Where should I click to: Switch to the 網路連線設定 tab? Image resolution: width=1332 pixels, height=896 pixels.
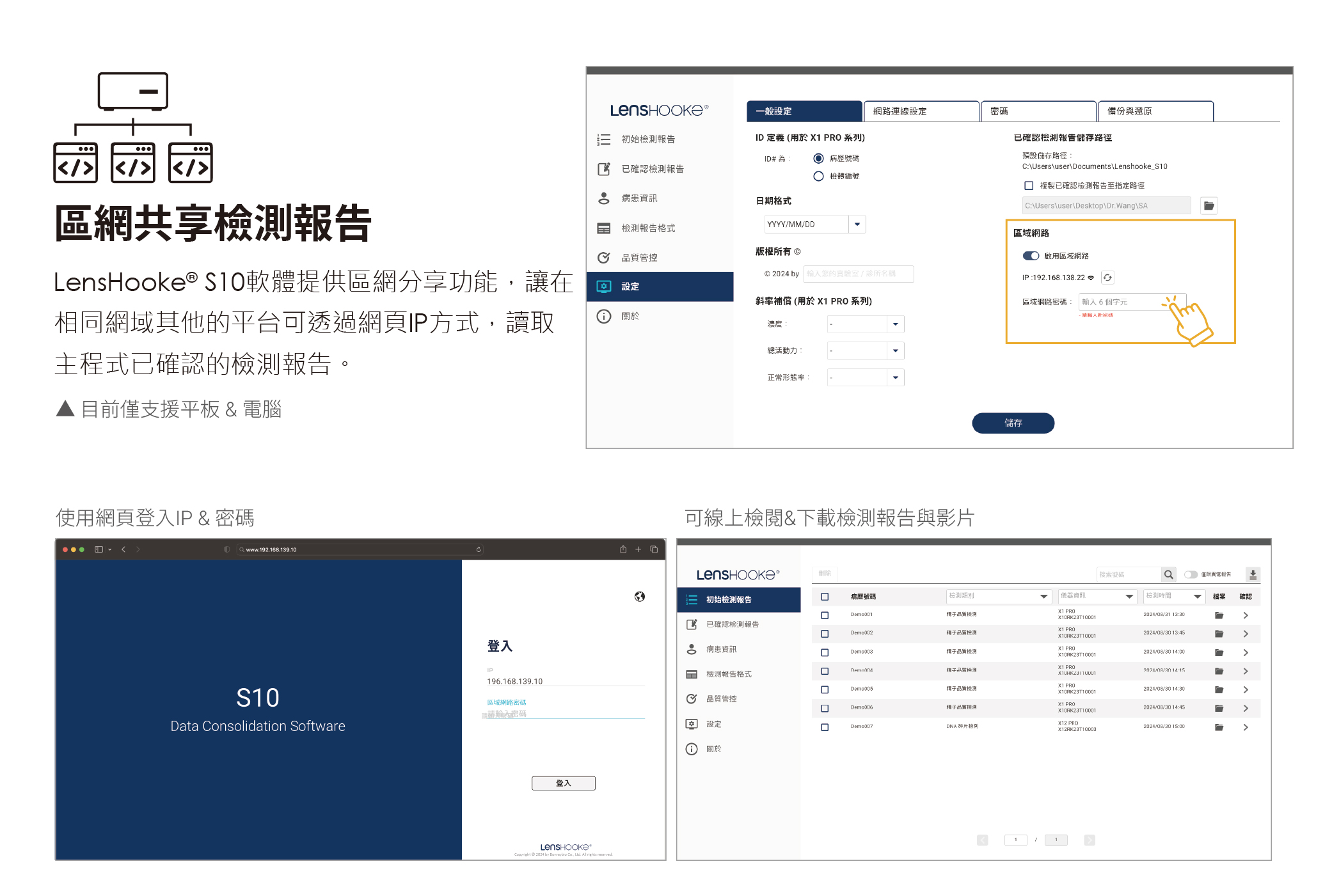tap(921, 111)
